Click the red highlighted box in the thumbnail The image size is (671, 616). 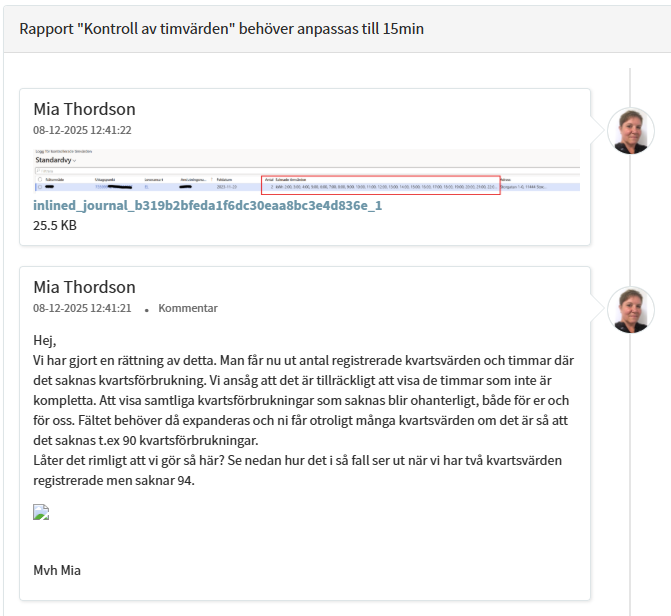(381, 184)
